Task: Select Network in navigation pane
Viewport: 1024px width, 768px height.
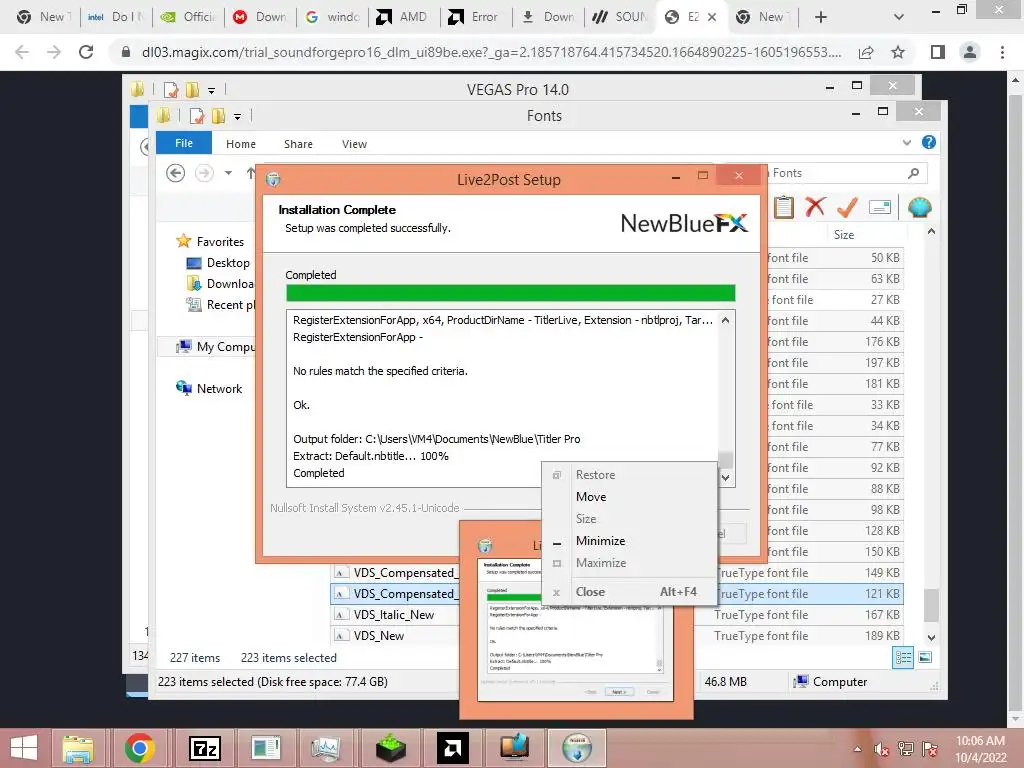Action: (219, 389)
